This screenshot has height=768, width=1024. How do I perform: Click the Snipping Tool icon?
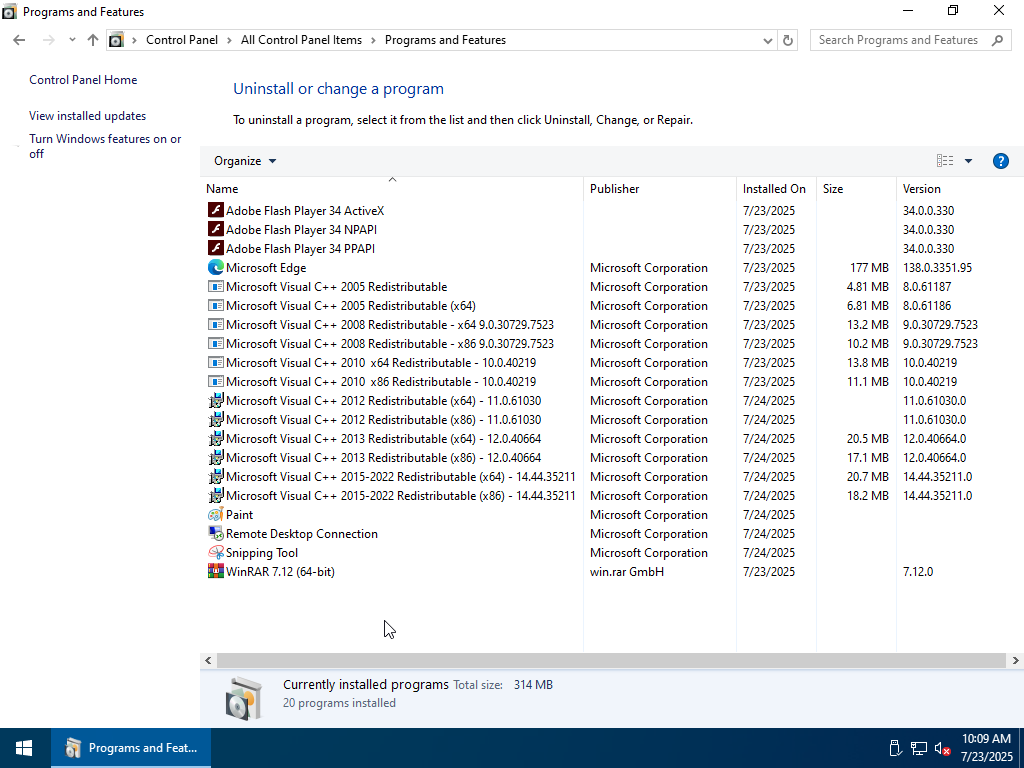215,553
